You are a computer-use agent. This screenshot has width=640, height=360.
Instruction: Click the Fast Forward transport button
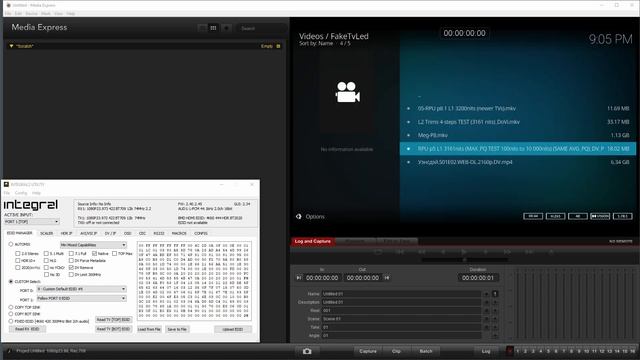tap(507, 252)
